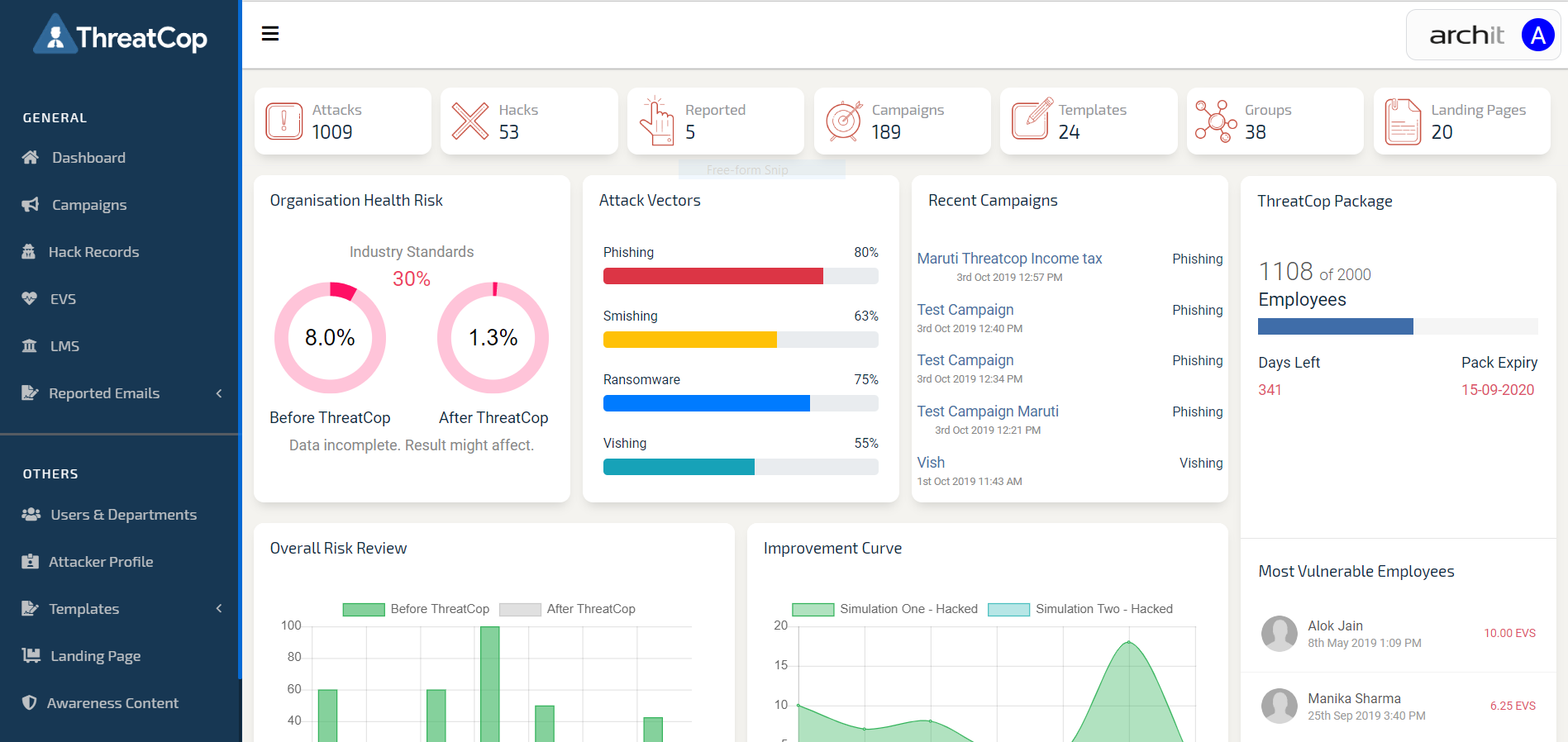The height and width of the screenshot is (742, 1568).
Task: Click the After ThreatCop 1.3% donut chart
Action: tap(493, 337)
